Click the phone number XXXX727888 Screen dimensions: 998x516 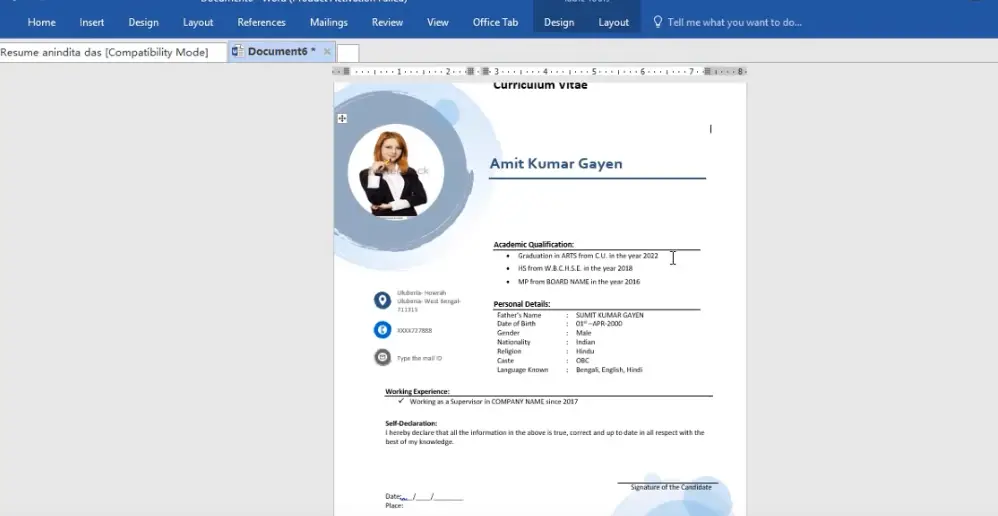[x=414, y=331]
